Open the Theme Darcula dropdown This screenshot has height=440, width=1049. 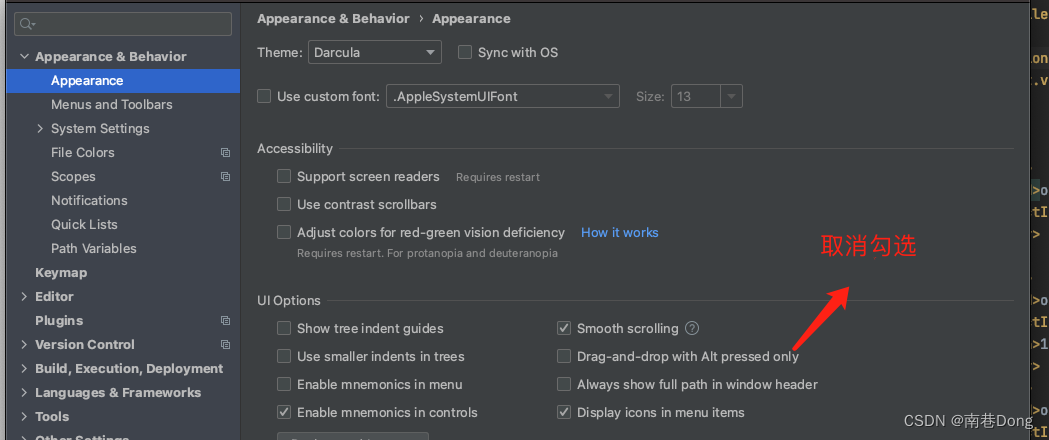click(375, 52)
